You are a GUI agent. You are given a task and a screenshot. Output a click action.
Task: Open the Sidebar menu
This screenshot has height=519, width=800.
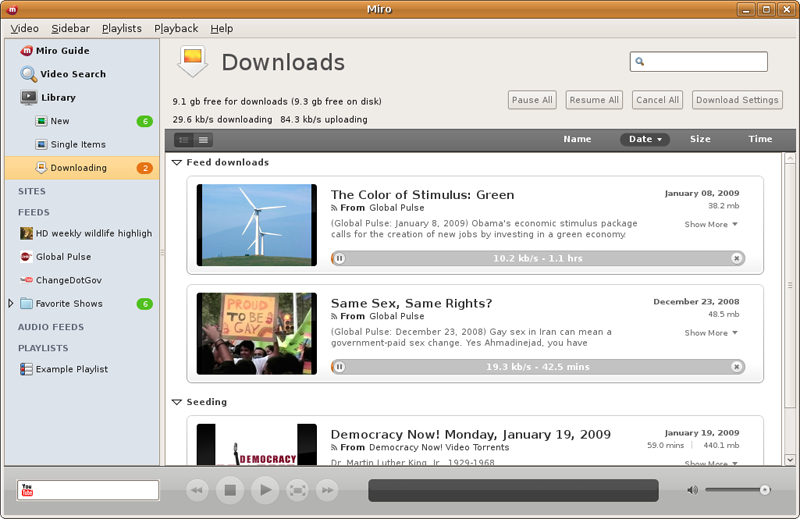(70, 29)
